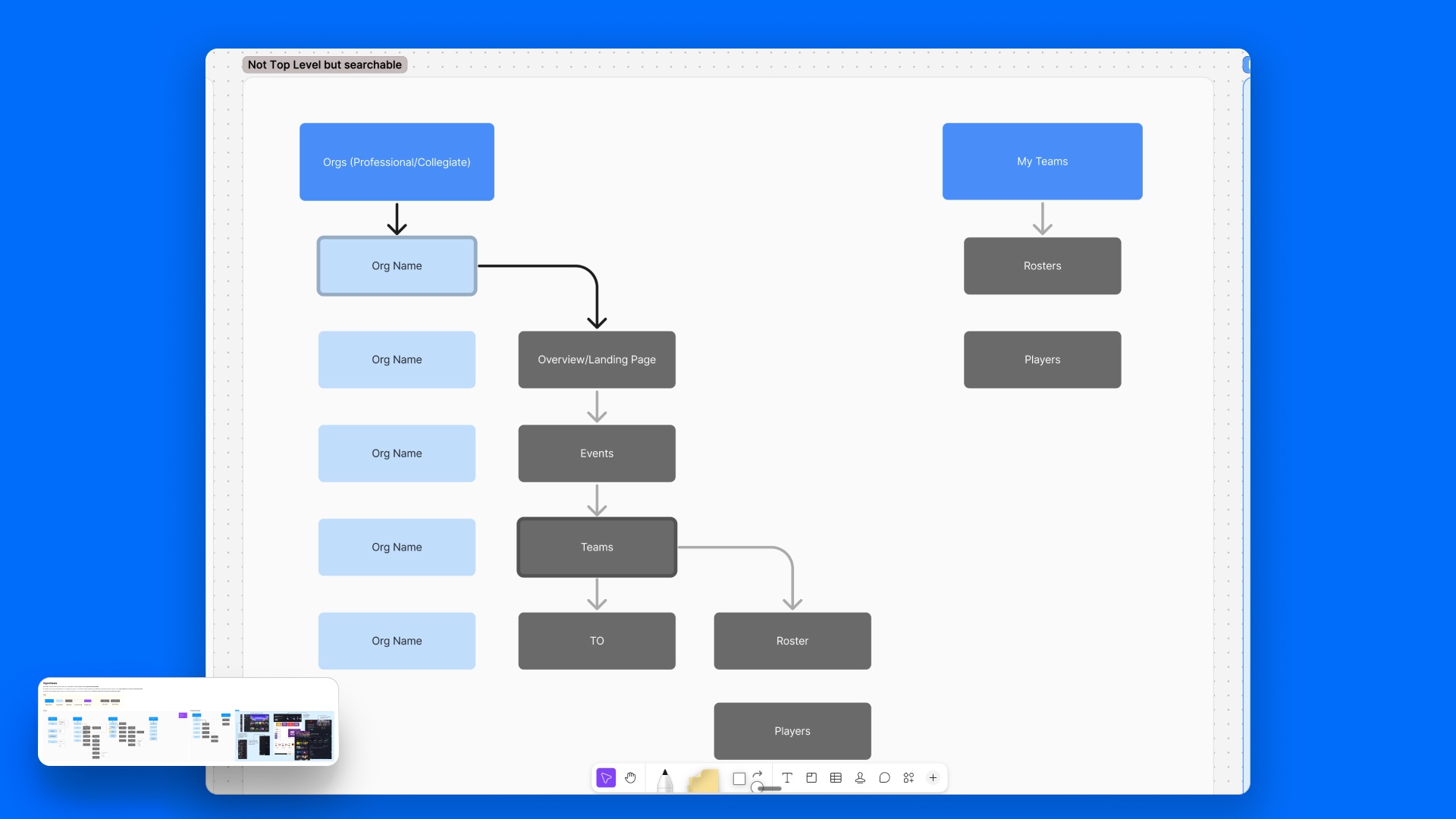Select the Move cursor tool
The width and height of the screenshot is (1456, 819).
click(606, 778)
